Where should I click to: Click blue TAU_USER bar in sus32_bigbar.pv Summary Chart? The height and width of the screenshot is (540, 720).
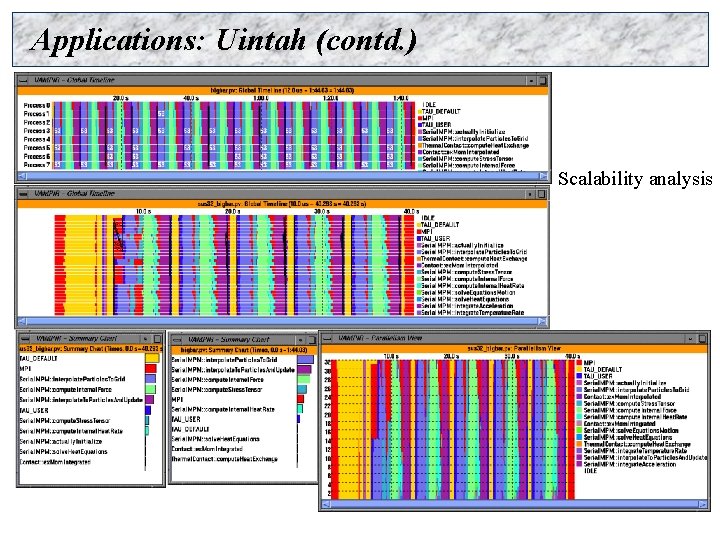(148, 410)
